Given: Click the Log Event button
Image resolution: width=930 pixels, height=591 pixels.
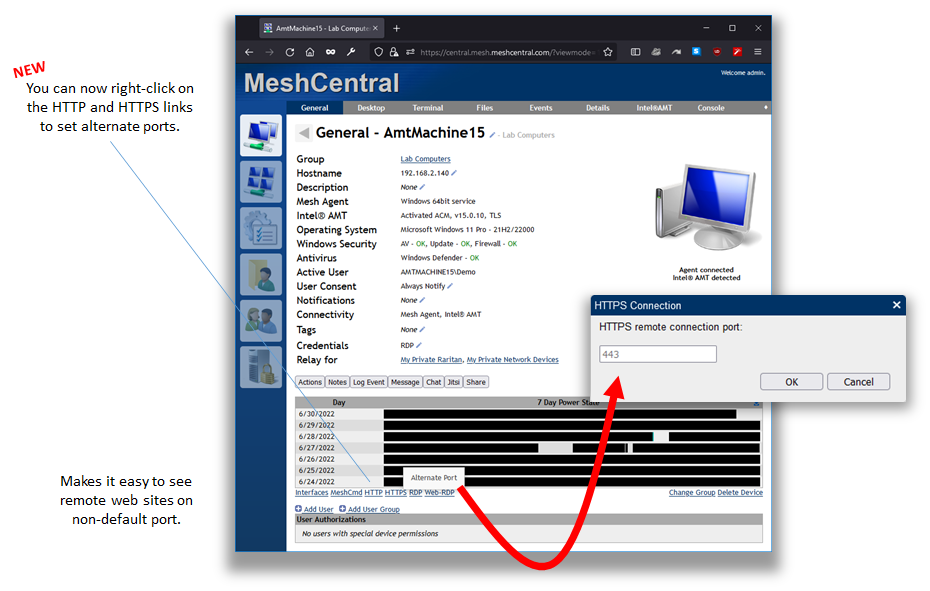Looking at the screenshot, I should coord(369,382).
